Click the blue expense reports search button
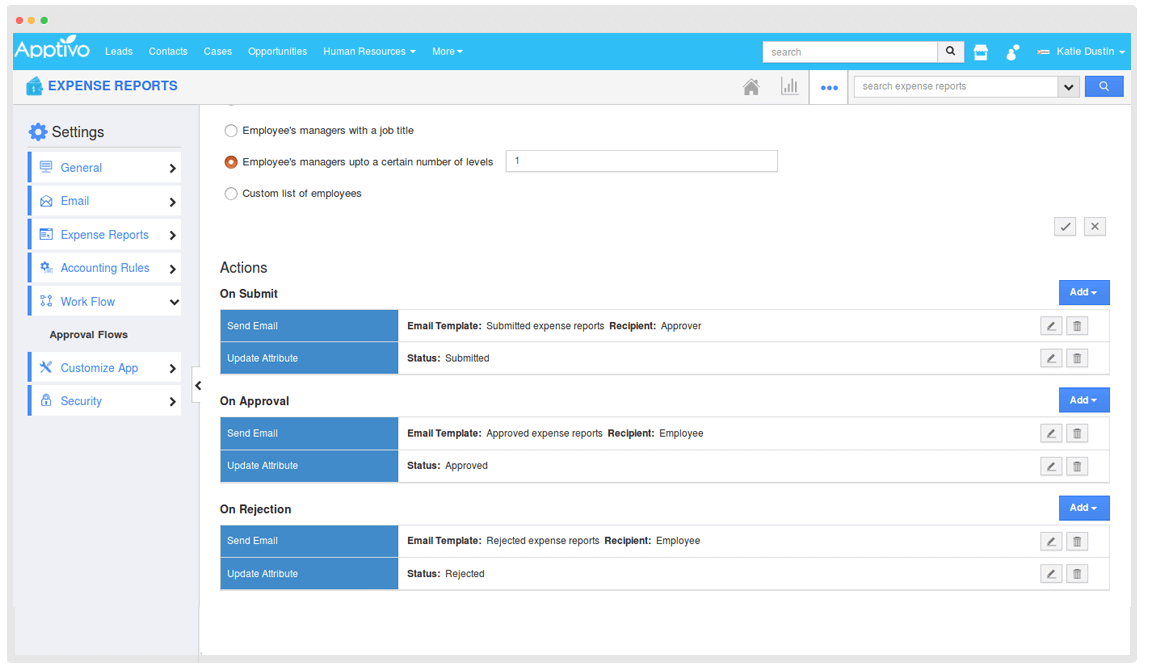The height and width of the screenshot is (670, 1150). [x=1104, y=87]
